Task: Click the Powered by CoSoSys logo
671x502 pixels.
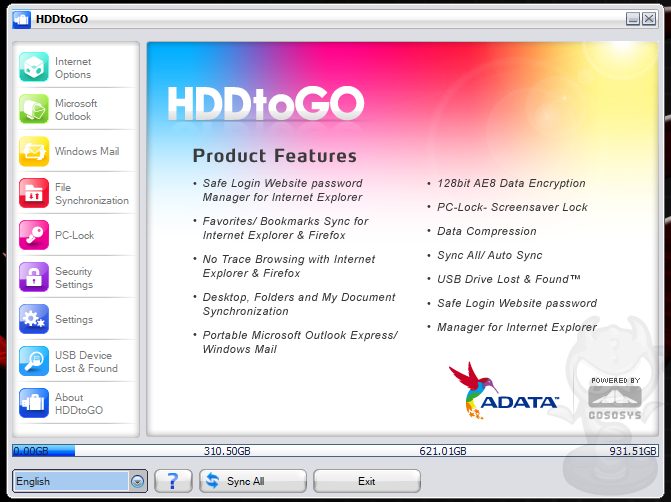Action: point(615,398)
